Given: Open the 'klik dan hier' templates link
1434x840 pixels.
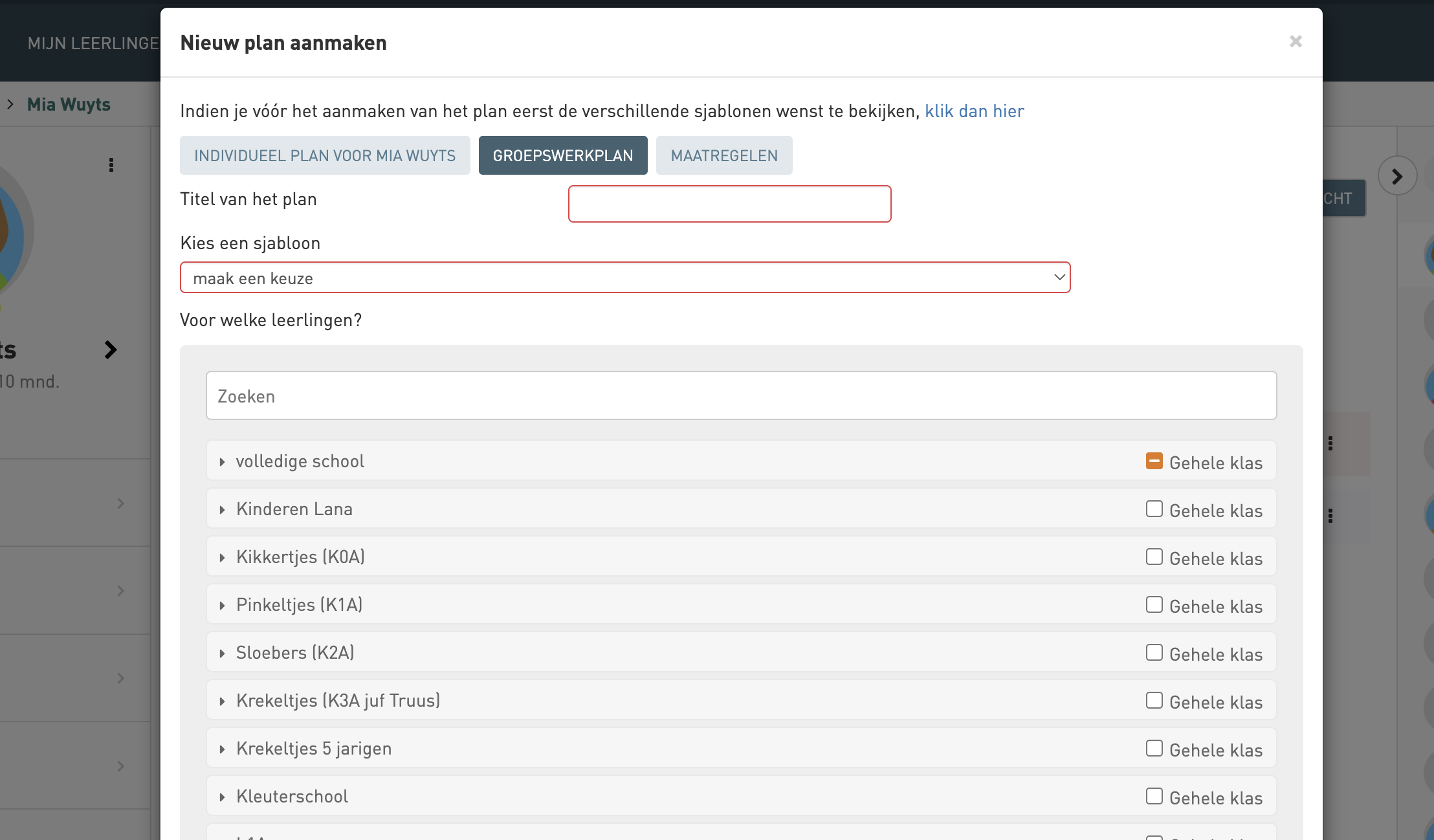Looking at the screenshot, I should [x=974, y=111].
